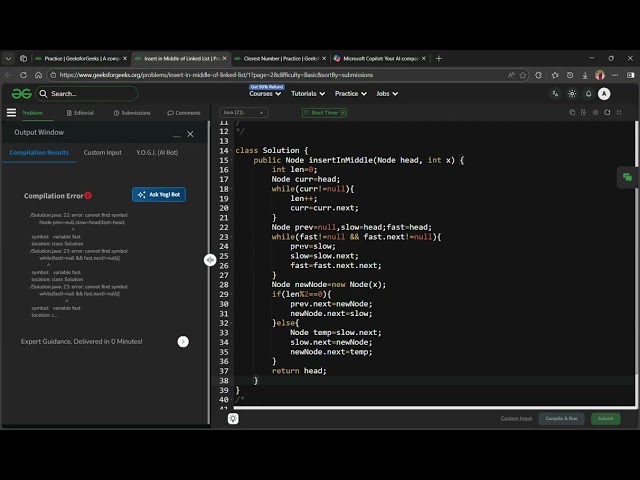Open the GeeksforGeeks logo home link
The image size is (640, 480).
21,94
